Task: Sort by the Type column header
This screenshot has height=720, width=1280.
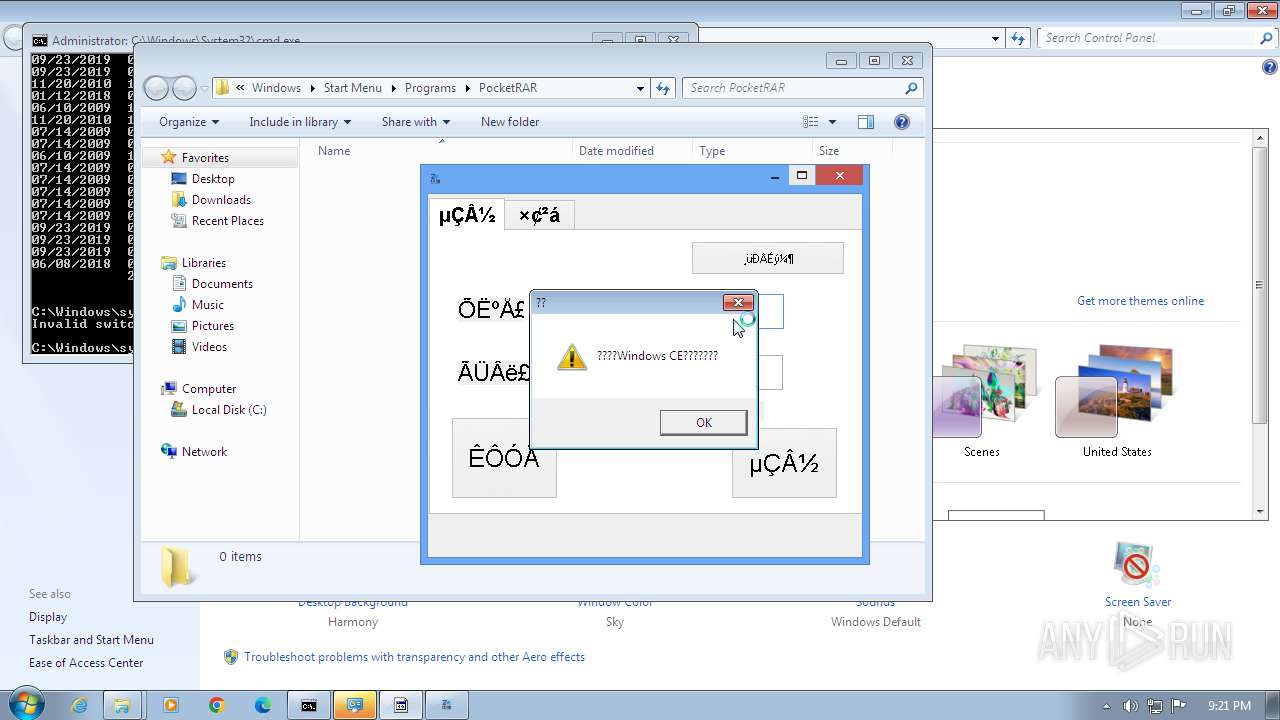Action: (x=712, y=151)
